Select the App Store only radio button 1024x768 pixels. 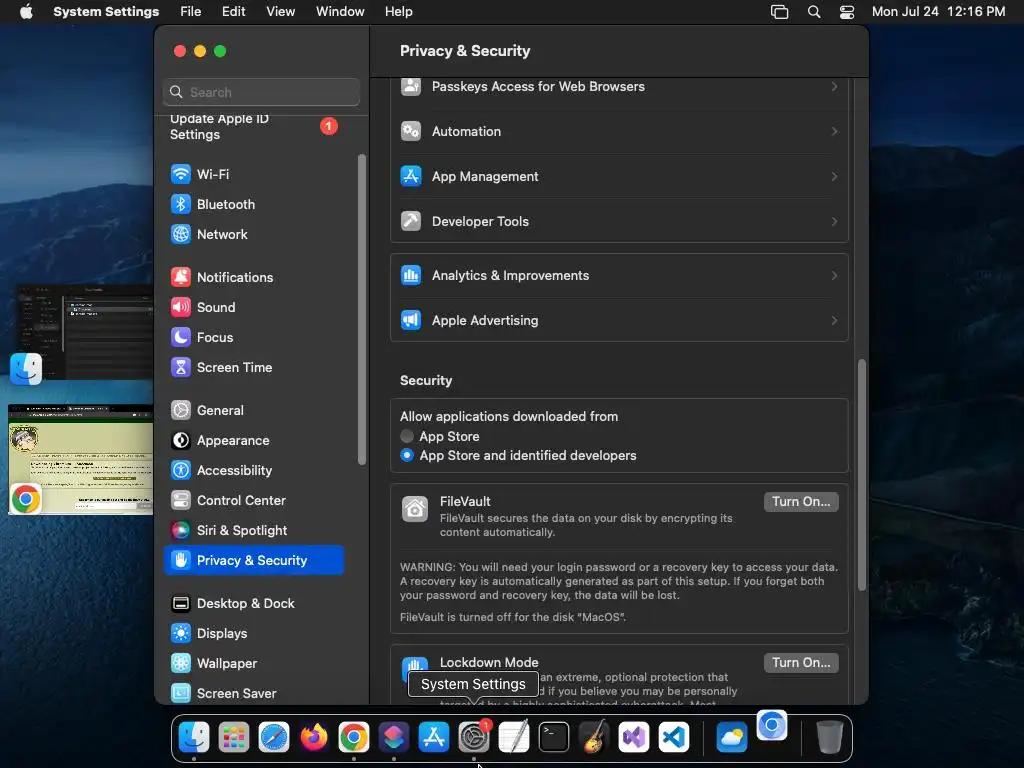point(407,436)
